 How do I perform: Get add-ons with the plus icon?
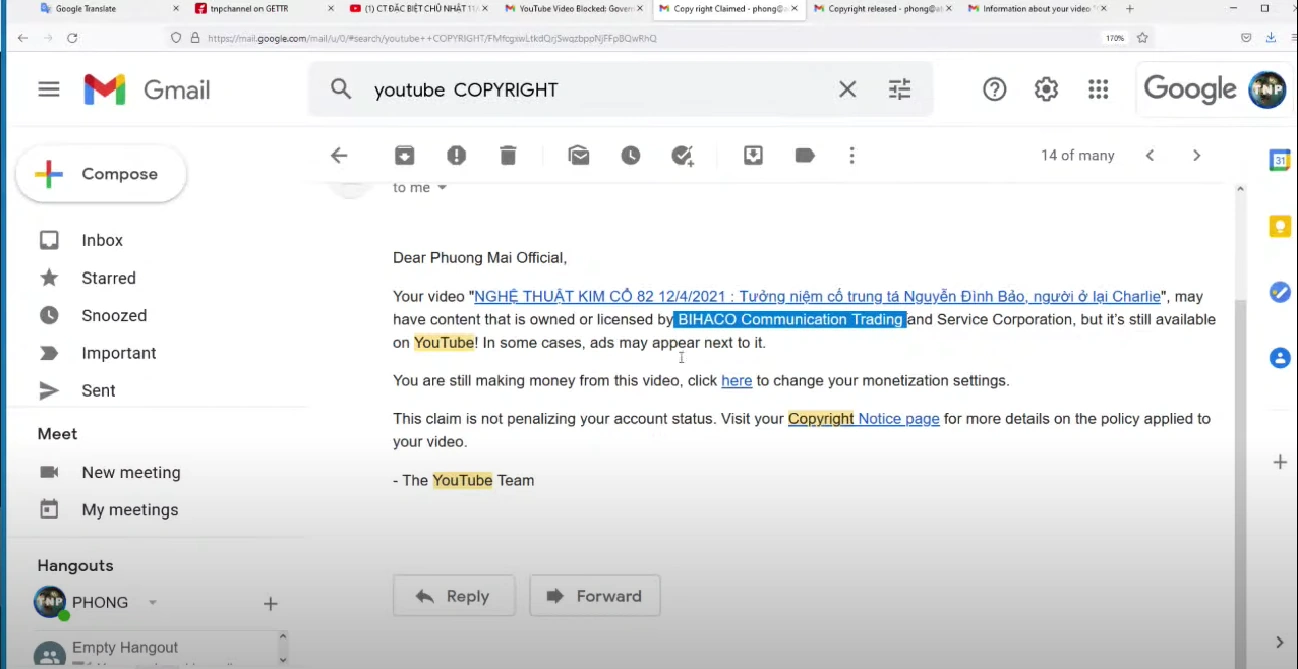click(1280, 462)
